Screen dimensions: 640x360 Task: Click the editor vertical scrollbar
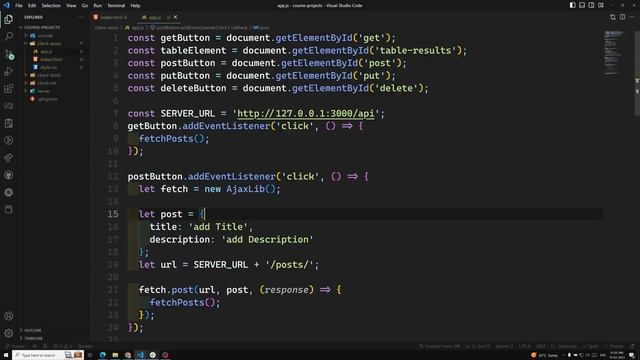637,73
